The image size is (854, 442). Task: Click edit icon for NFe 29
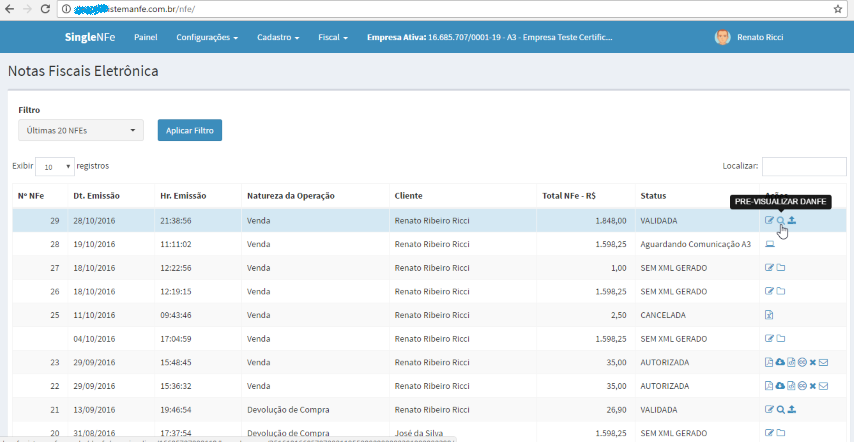click(769, 220)
